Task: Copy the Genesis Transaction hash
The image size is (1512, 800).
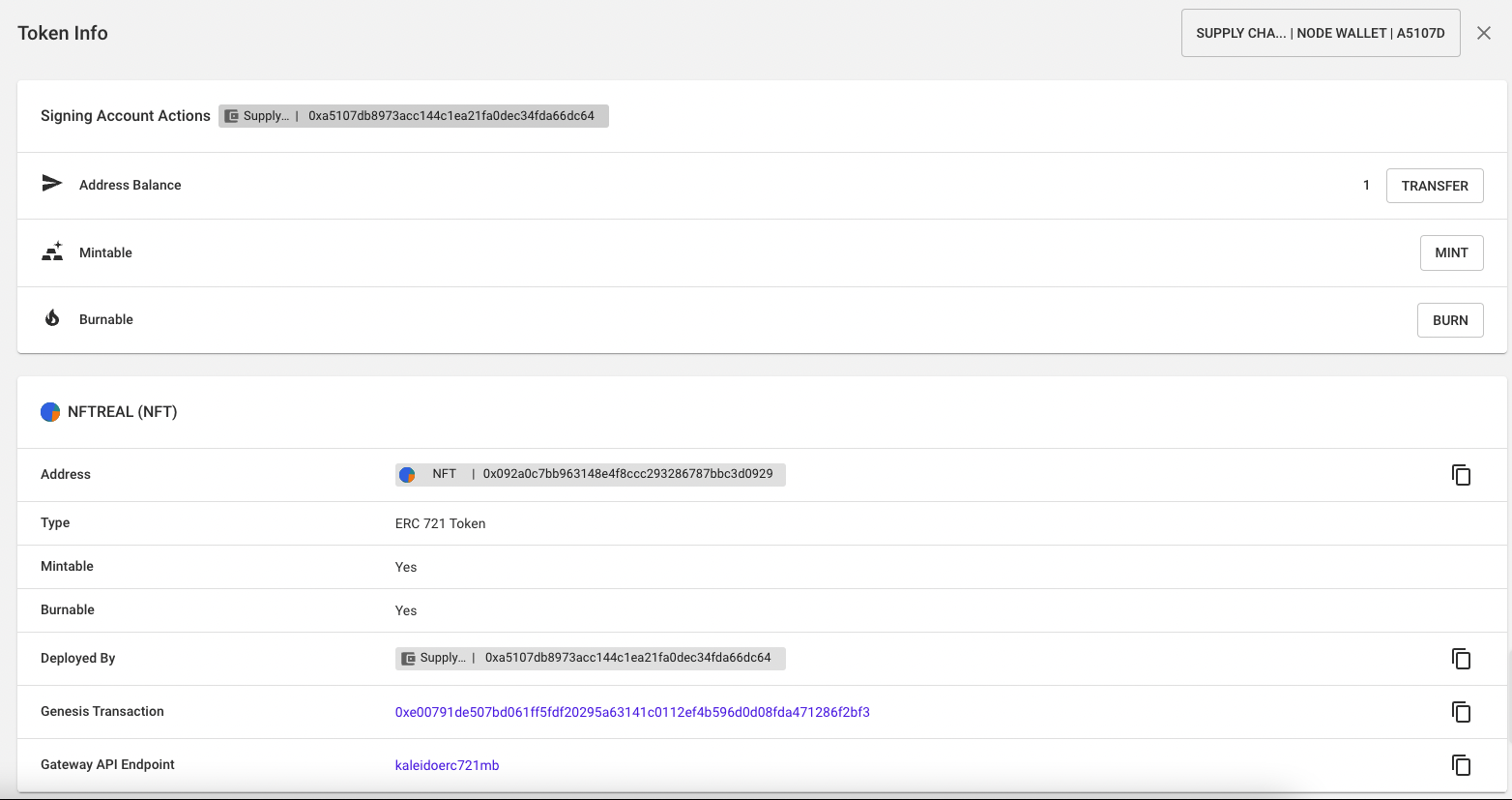Action: pos(1461,712)
